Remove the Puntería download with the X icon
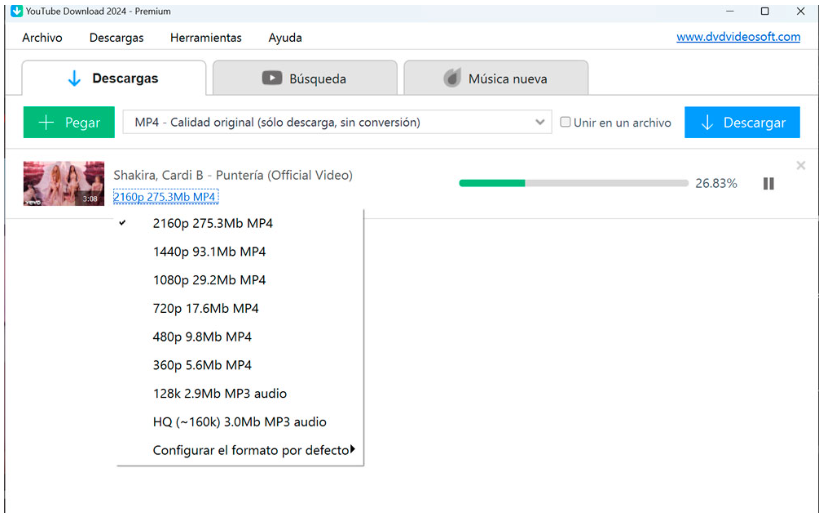 pyautogui.click(x=800, y=165)
